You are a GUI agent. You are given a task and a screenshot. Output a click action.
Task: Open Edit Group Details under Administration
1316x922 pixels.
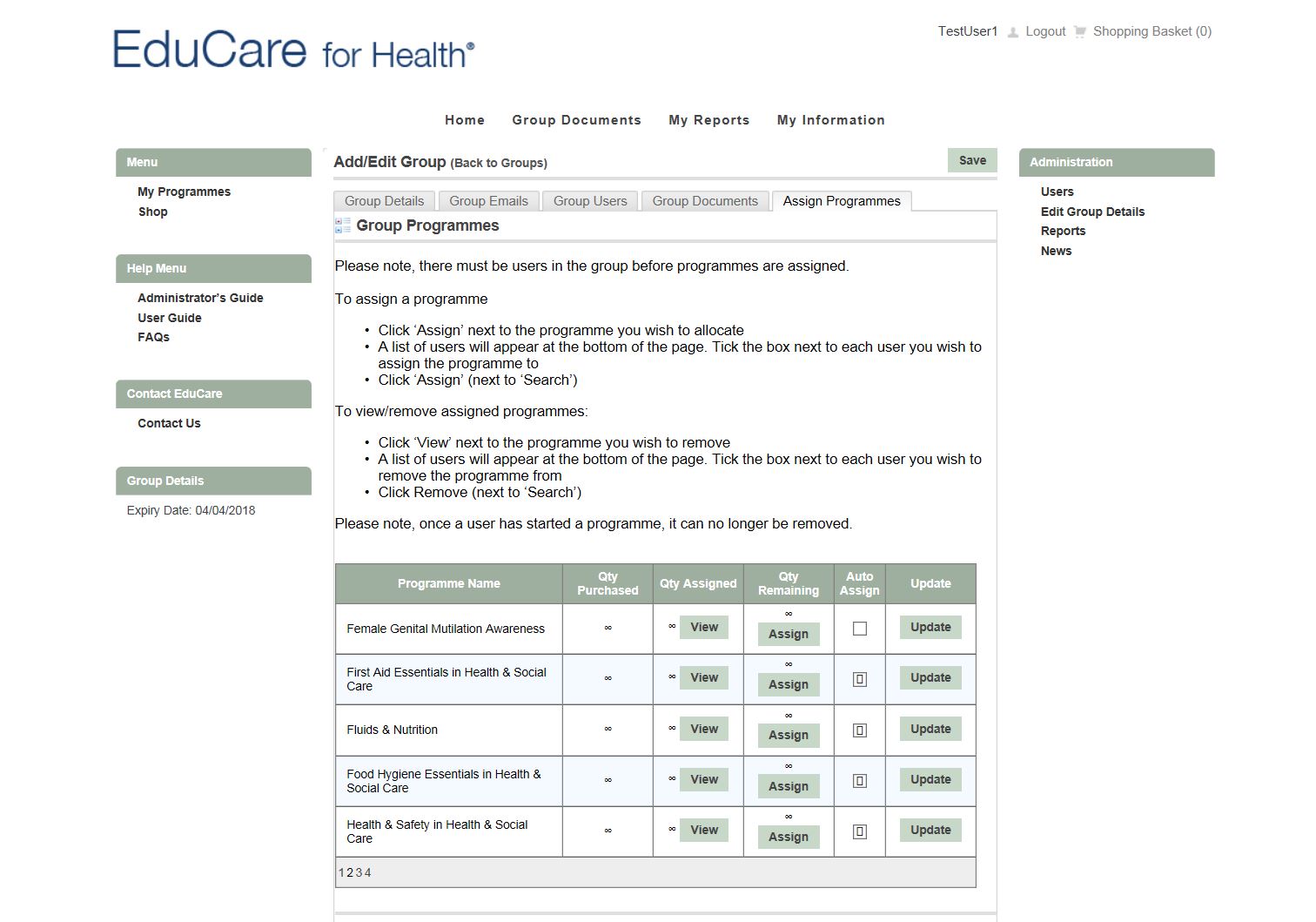(x=1092, y=212)
